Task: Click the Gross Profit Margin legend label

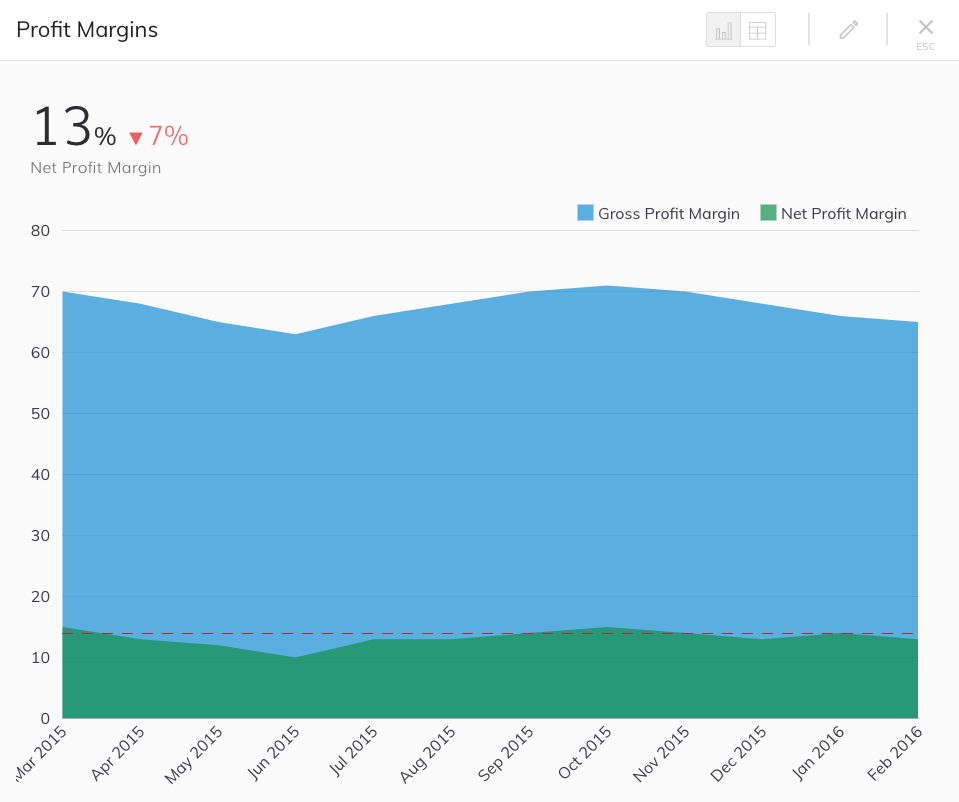Action: 668,213
